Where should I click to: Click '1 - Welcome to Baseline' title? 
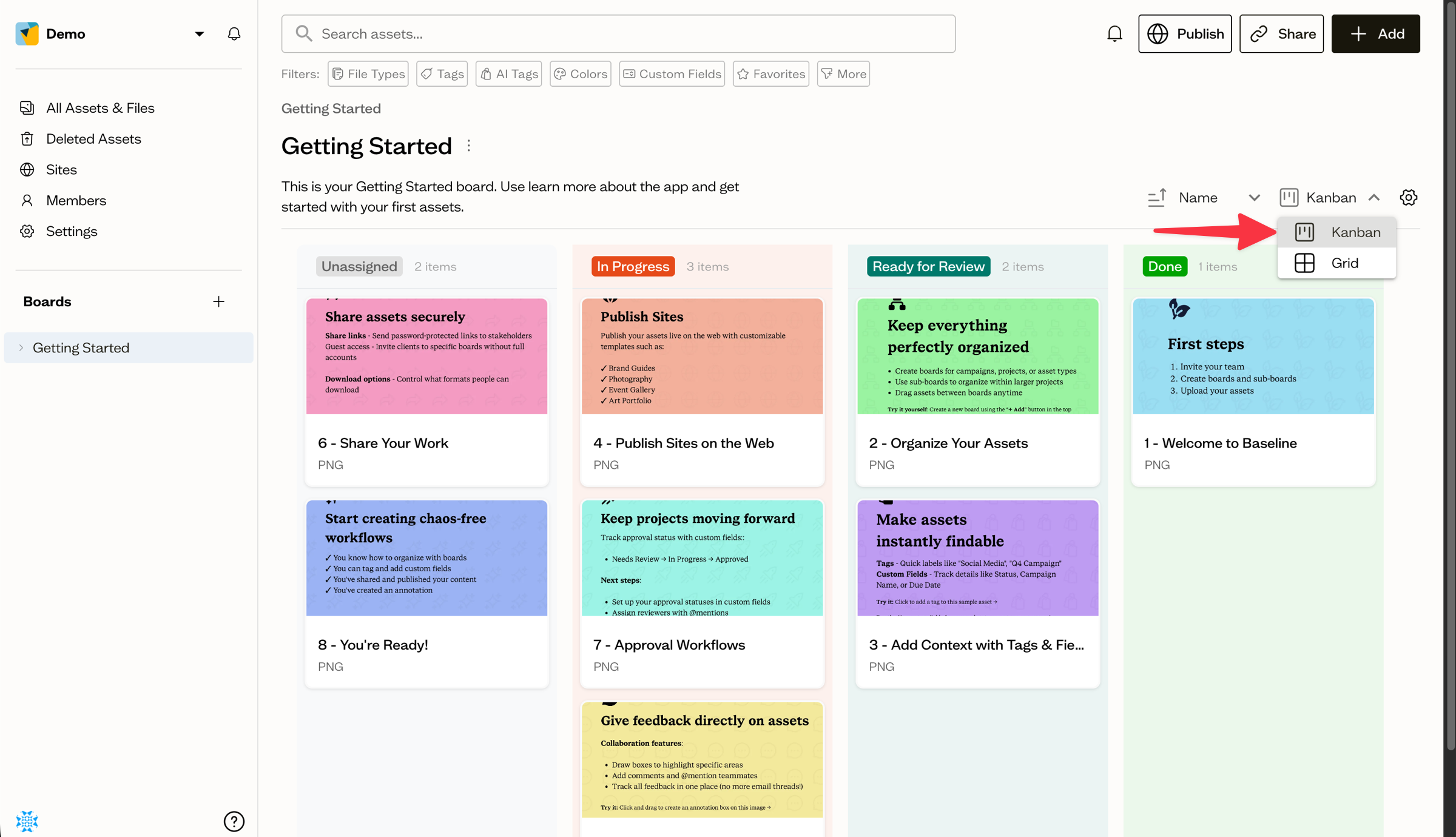tap(1220, 443)
